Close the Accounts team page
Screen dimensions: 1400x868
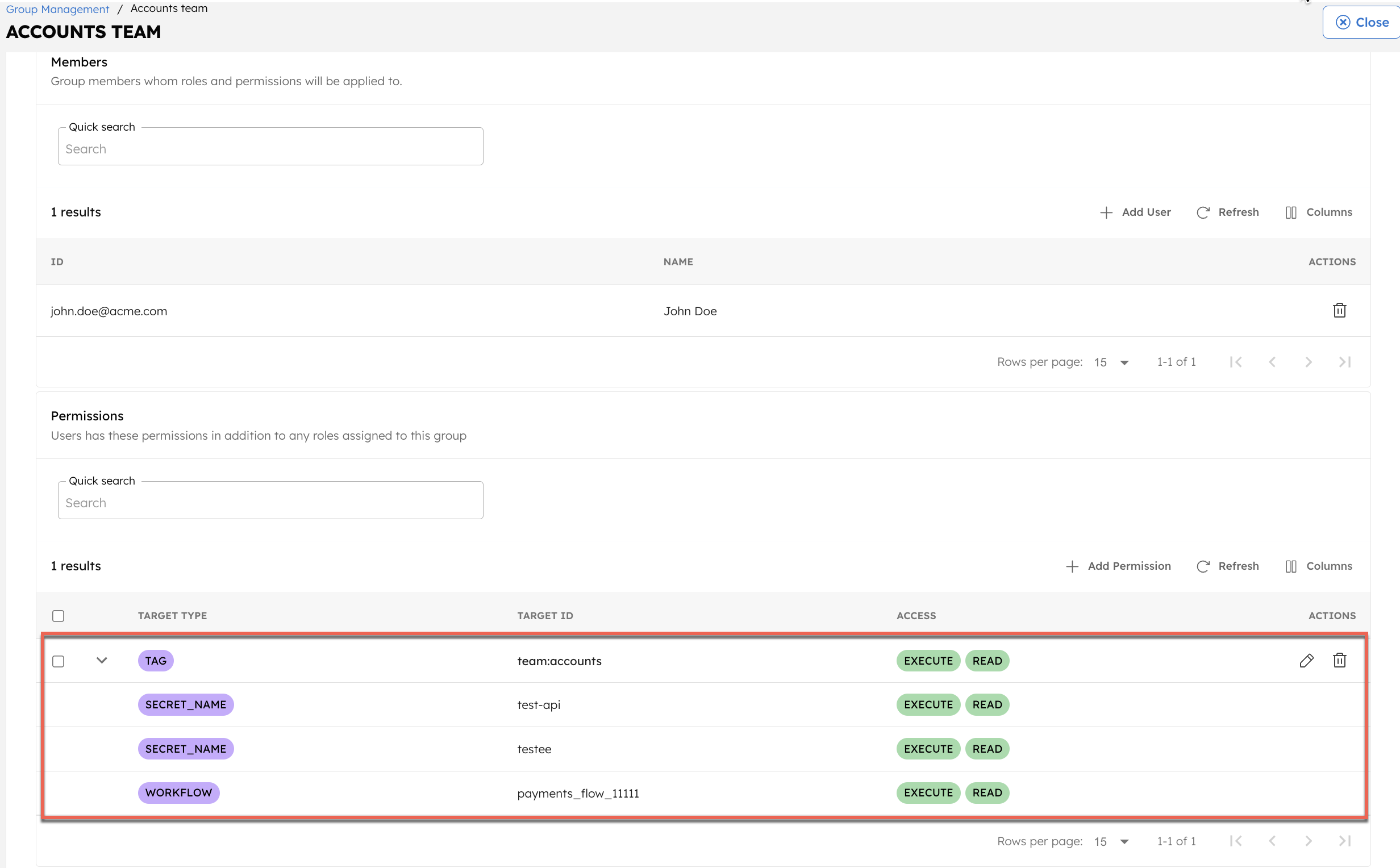coord(1361,22)
